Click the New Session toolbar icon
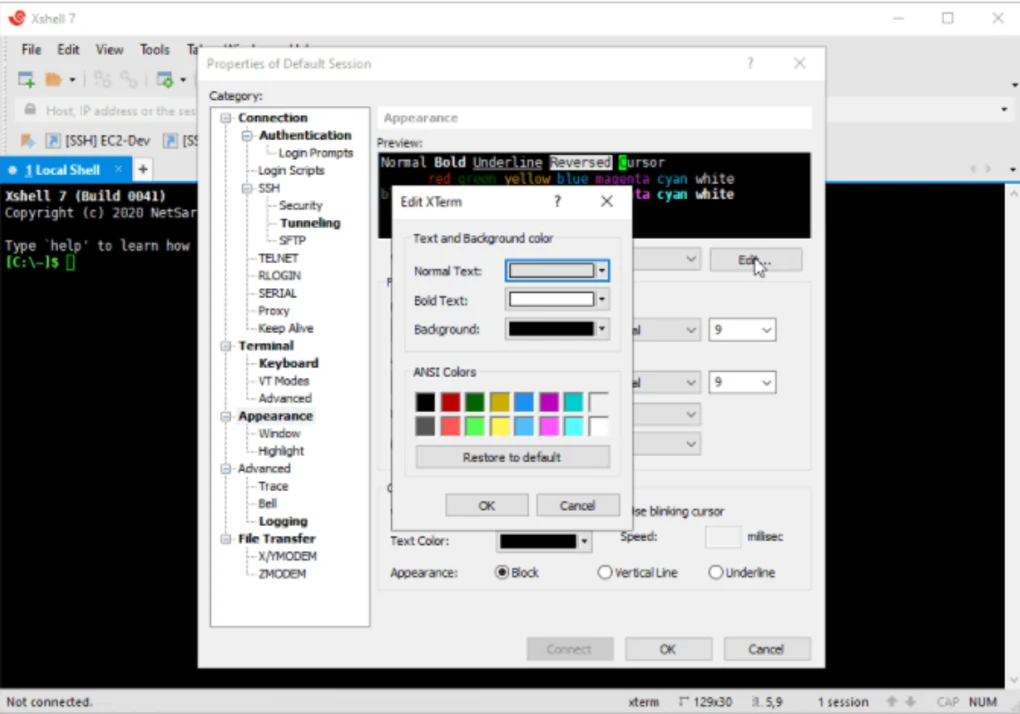Viewport: 1020px width, 714px height. [26, 79]
